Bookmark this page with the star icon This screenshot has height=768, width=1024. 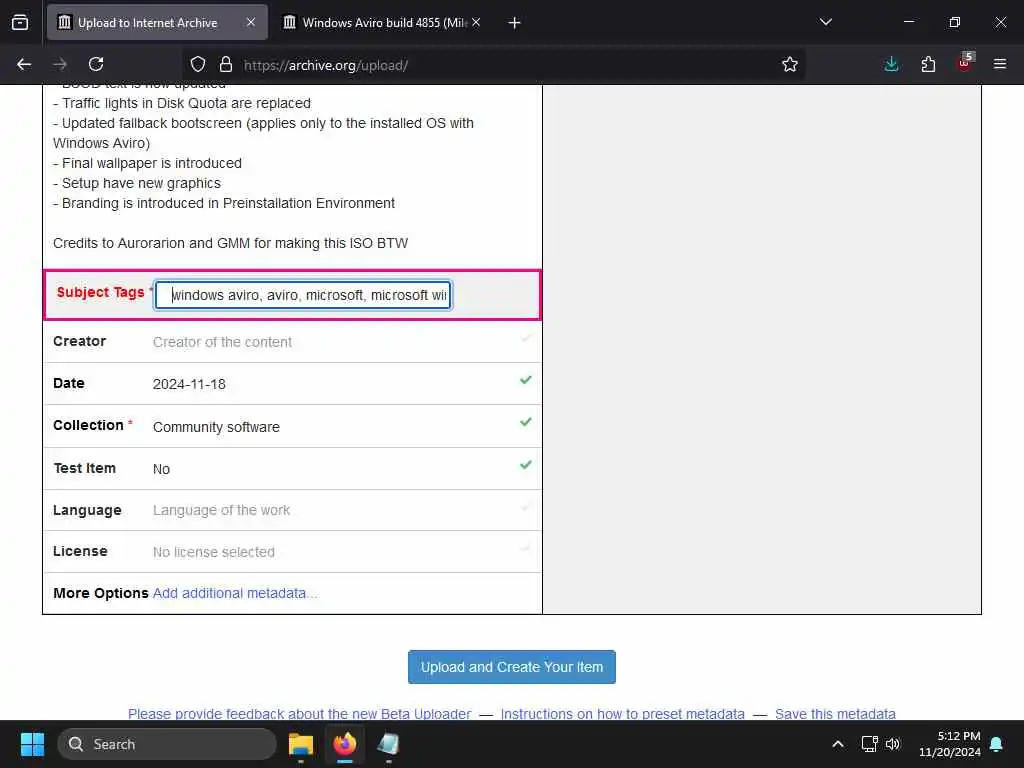(790, 64)
